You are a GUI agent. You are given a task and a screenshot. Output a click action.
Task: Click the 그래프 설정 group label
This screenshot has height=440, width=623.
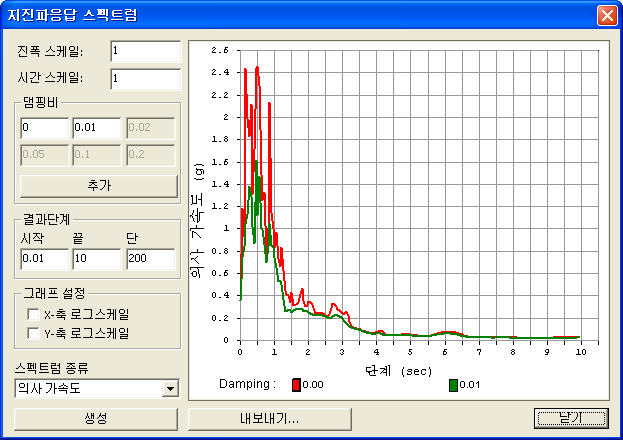54,293
